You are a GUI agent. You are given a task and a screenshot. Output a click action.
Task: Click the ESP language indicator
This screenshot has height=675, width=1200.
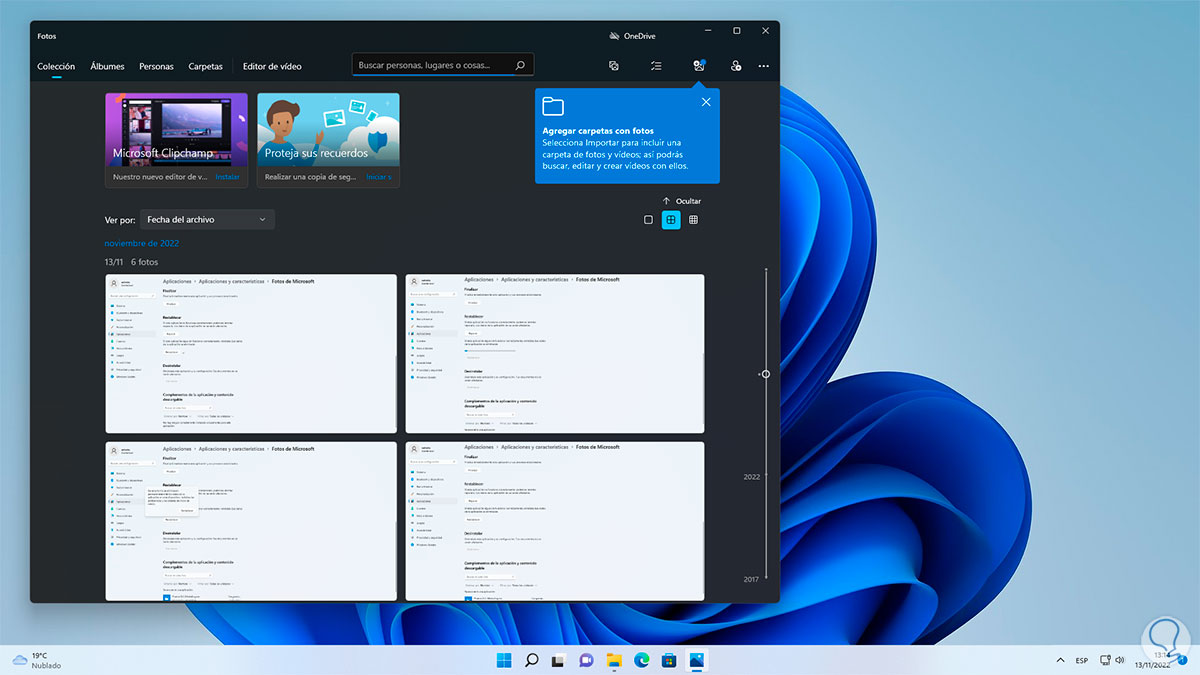(x=1082, y=660)
